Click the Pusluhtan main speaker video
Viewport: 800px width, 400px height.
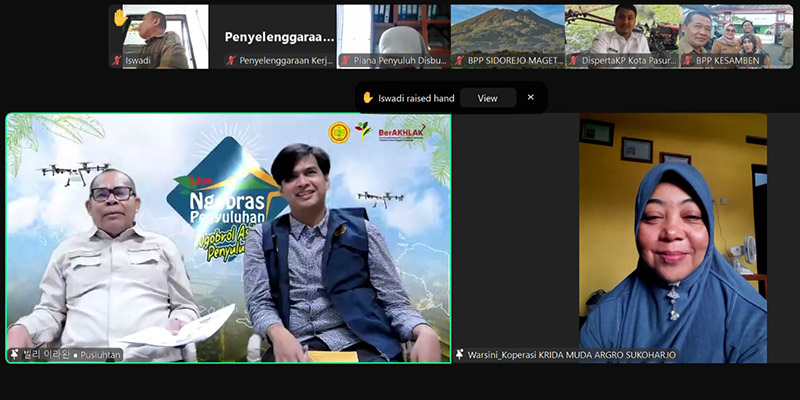[x=228, y=235]
